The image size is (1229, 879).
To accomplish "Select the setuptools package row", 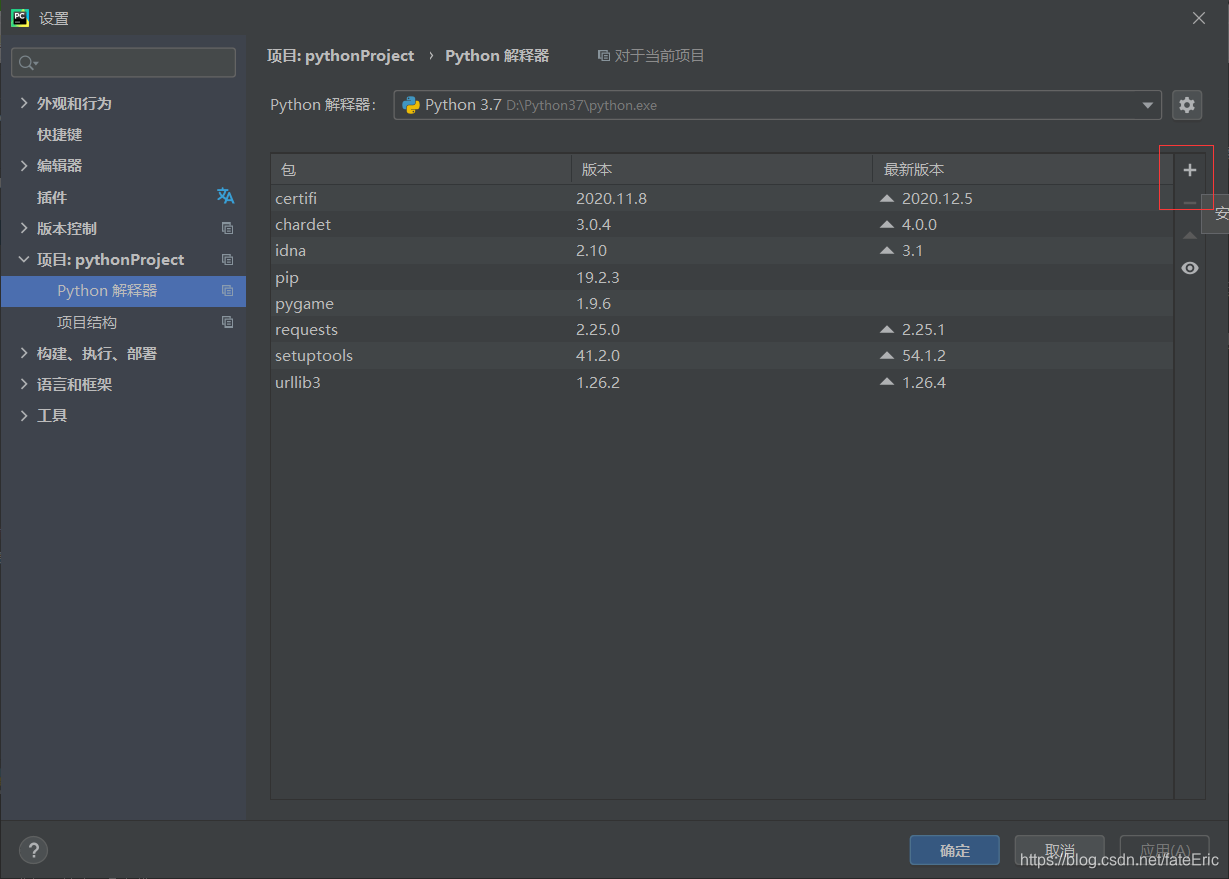I will 722,355.
